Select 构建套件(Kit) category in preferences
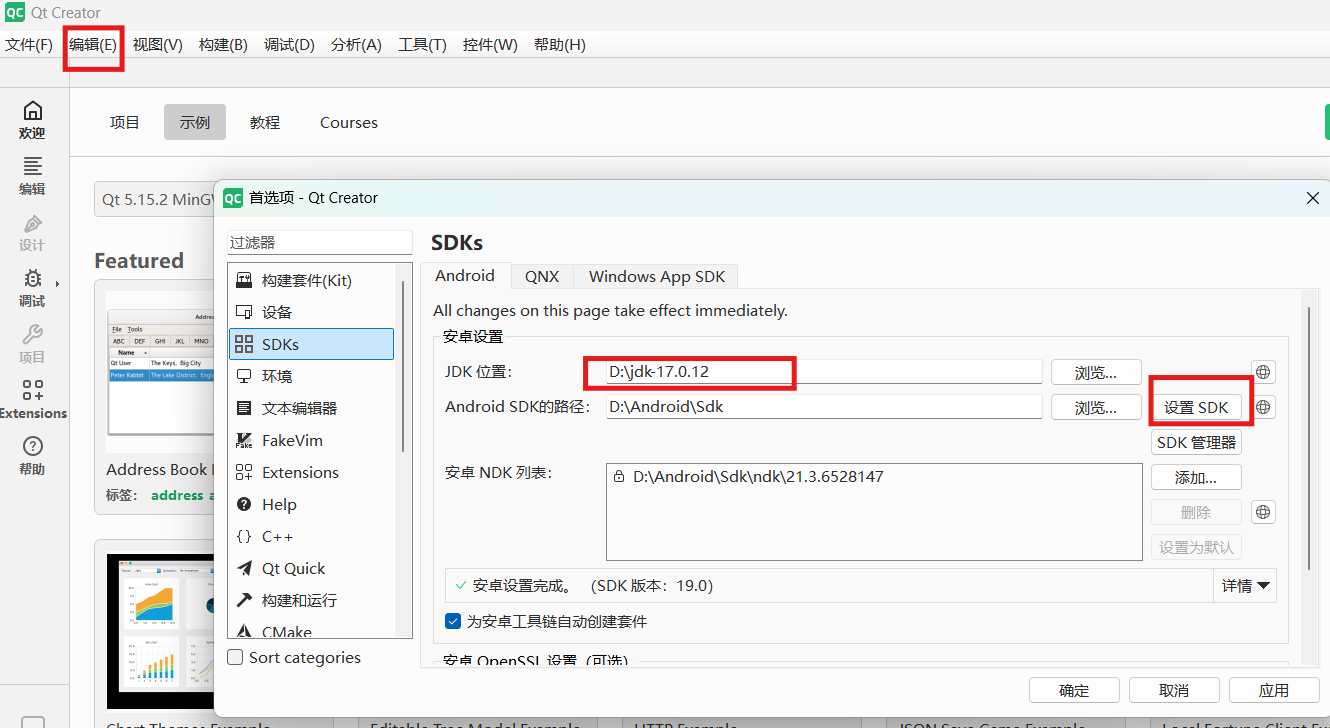1330x728 pixels. pyautogui.click(x=311, y=280)
